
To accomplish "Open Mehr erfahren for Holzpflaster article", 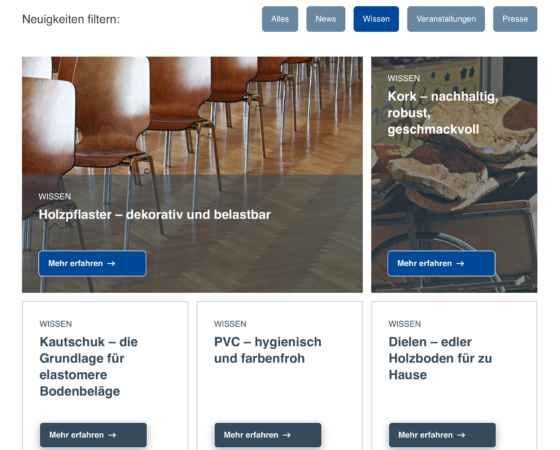I will click(x=92, y=264).
